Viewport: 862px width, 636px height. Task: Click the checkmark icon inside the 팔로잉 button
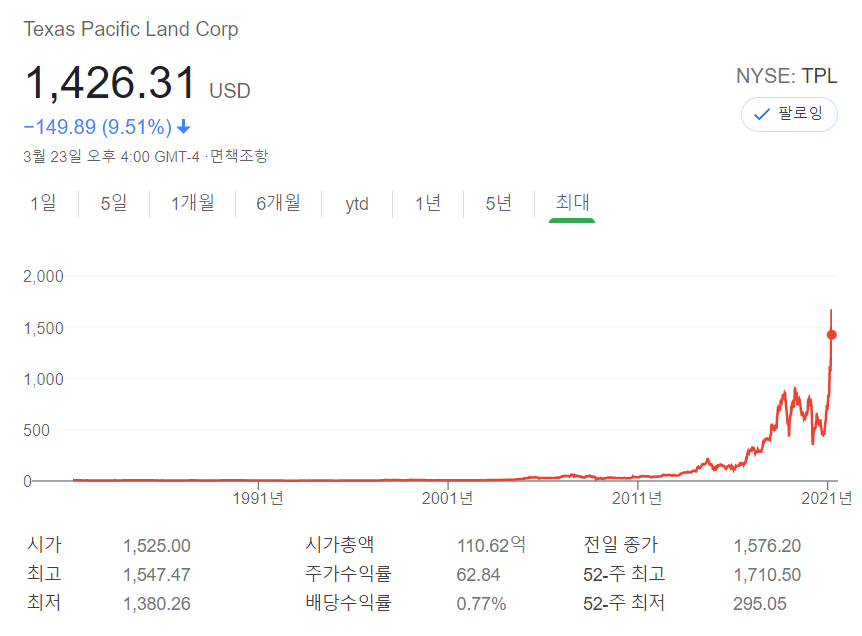pos(759,115)
